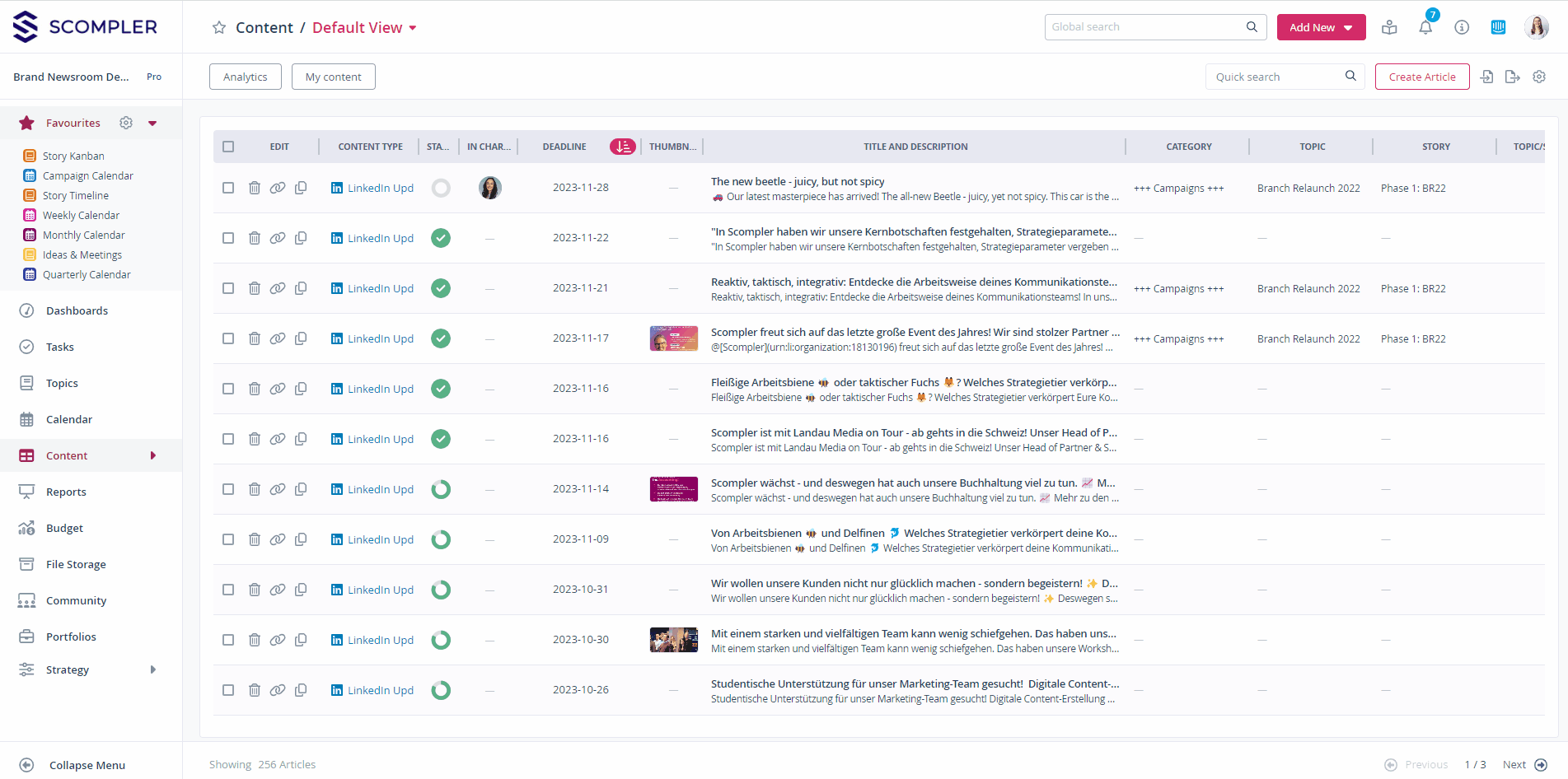Viewport: 1568px width, 779px height.
Task: Duplicate the 2023-11-21 article using copy icon
Action: (x=301, y=288)
